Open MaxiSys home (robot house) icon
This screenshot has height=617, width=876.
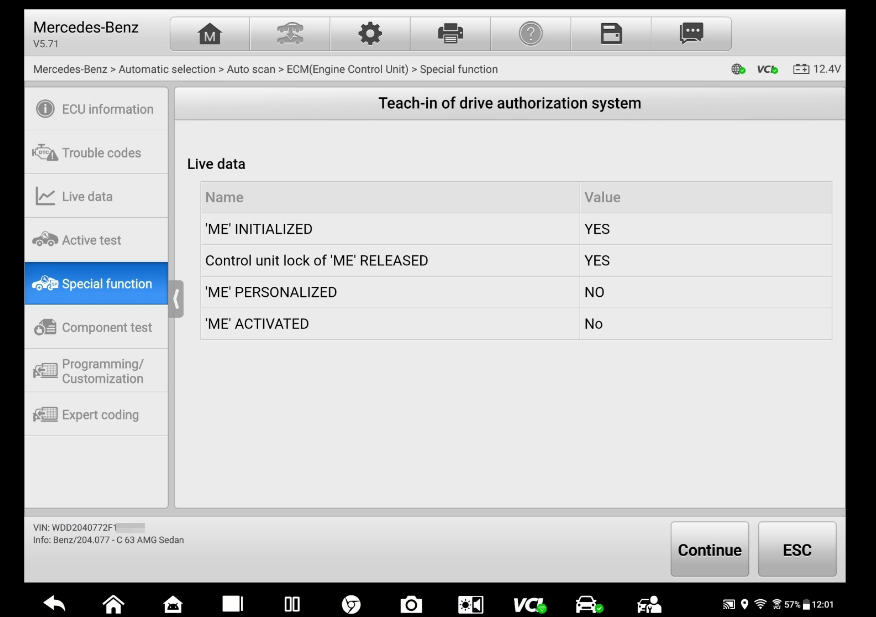click(x=173, y=604)
